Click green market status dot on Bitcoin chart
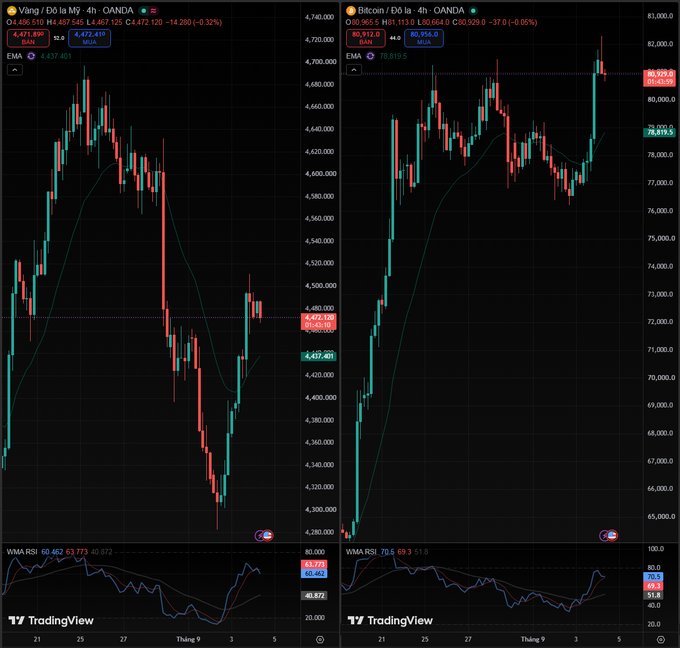The height and width of the screenshot is (648, 680). [x=474, y=10]
